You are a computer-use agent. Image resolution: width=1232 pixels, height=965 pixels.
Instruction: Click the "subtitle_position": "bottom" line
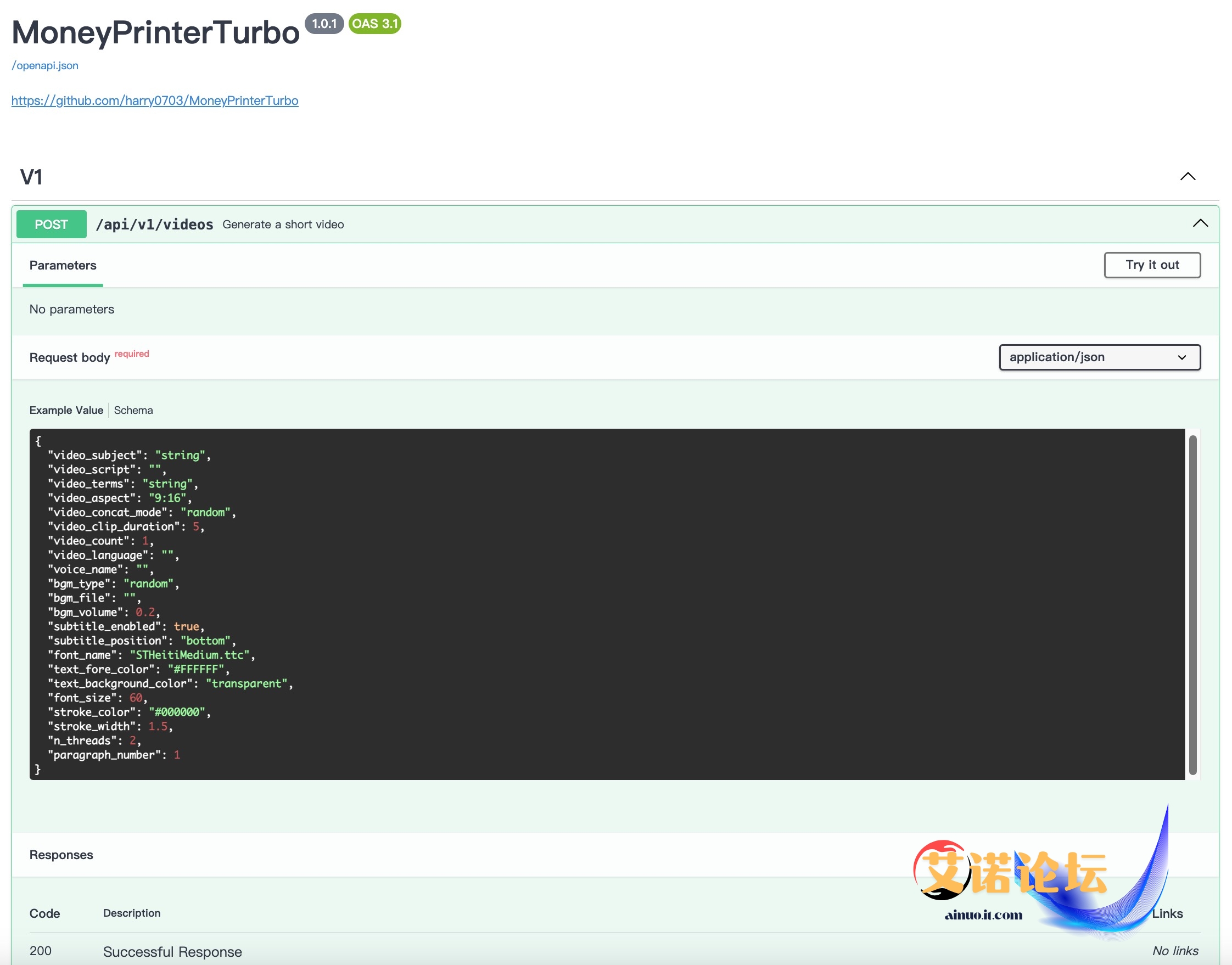pyautogui.click(x=142, y=641)
